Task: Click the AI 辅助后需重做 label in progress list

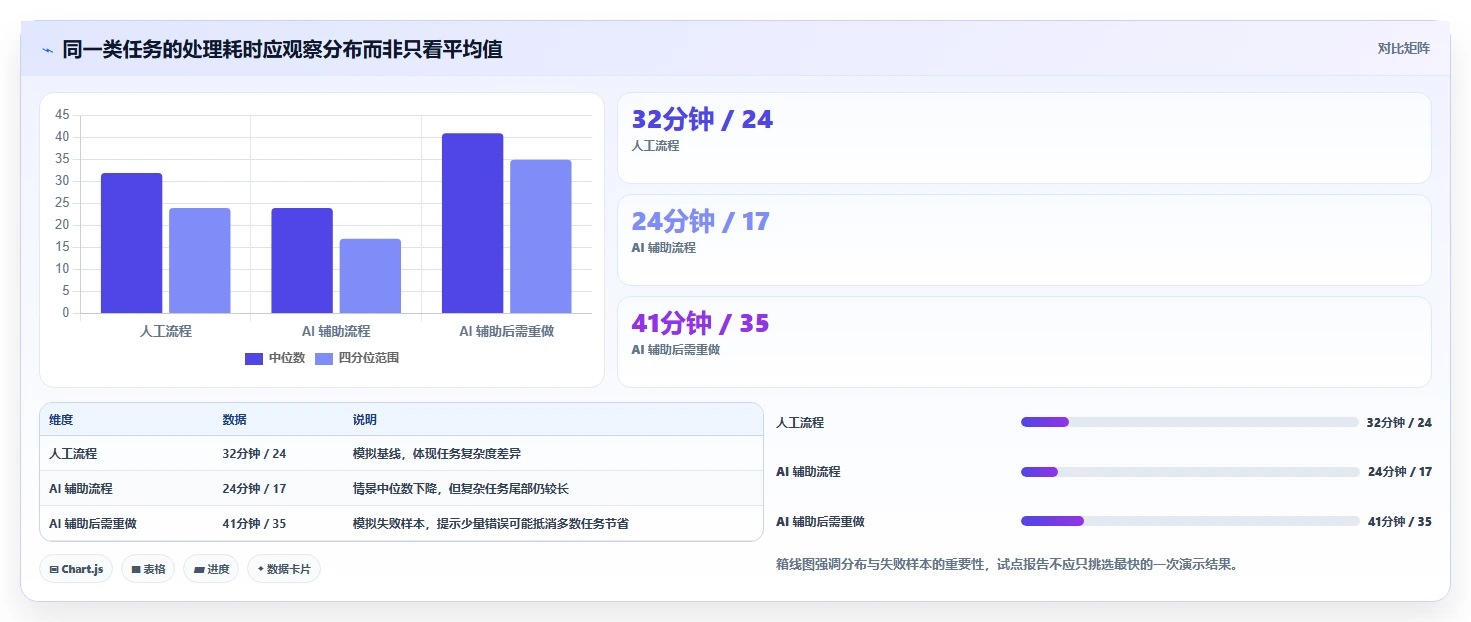Action: pos(820,522)
